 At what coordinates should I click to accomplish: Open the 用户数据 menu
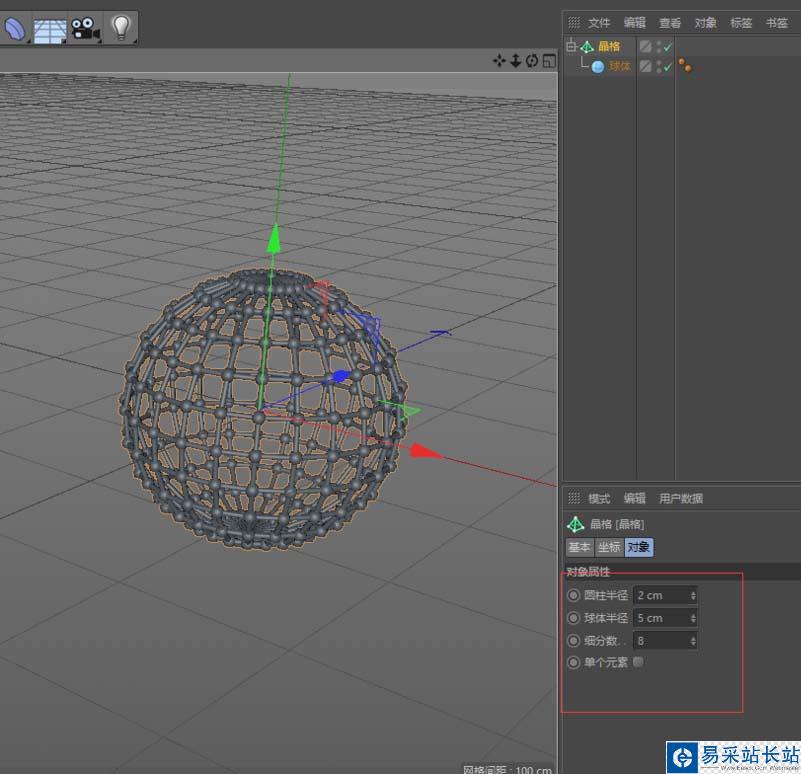click(680, 498)
